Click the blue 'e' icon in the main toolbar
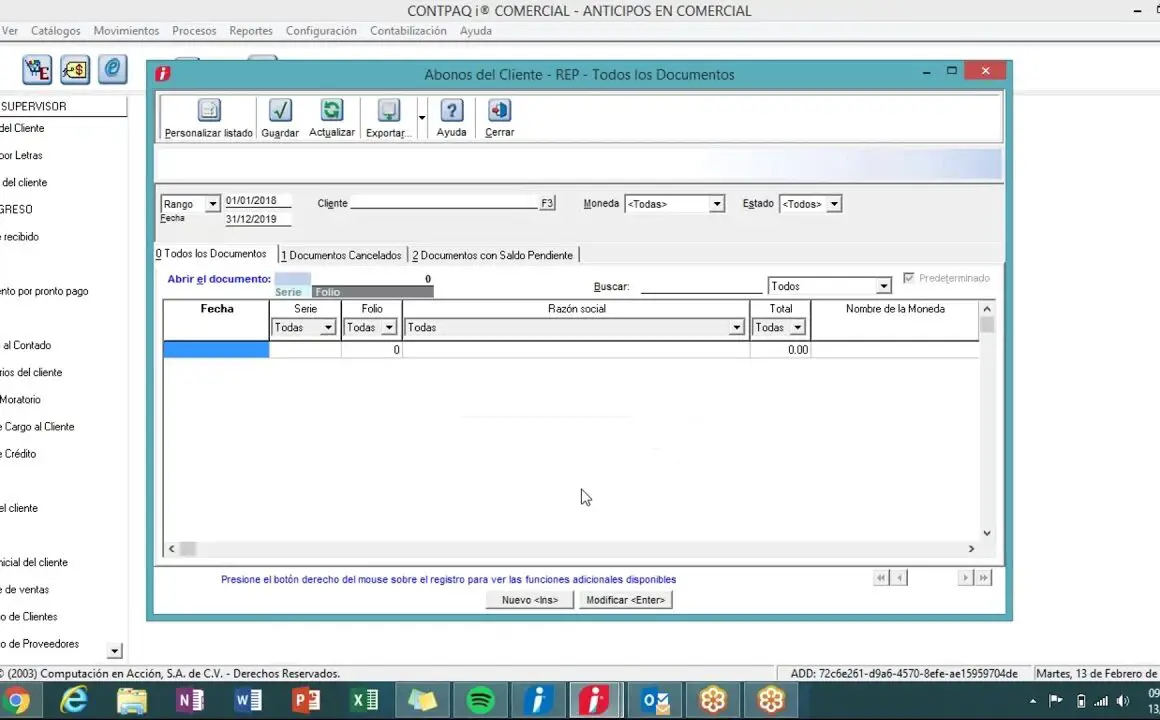 [112, 70]
